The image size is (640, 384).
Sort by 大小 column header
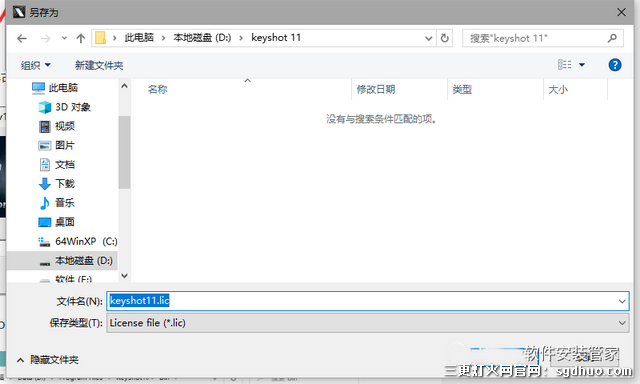[x=558, y=89]
